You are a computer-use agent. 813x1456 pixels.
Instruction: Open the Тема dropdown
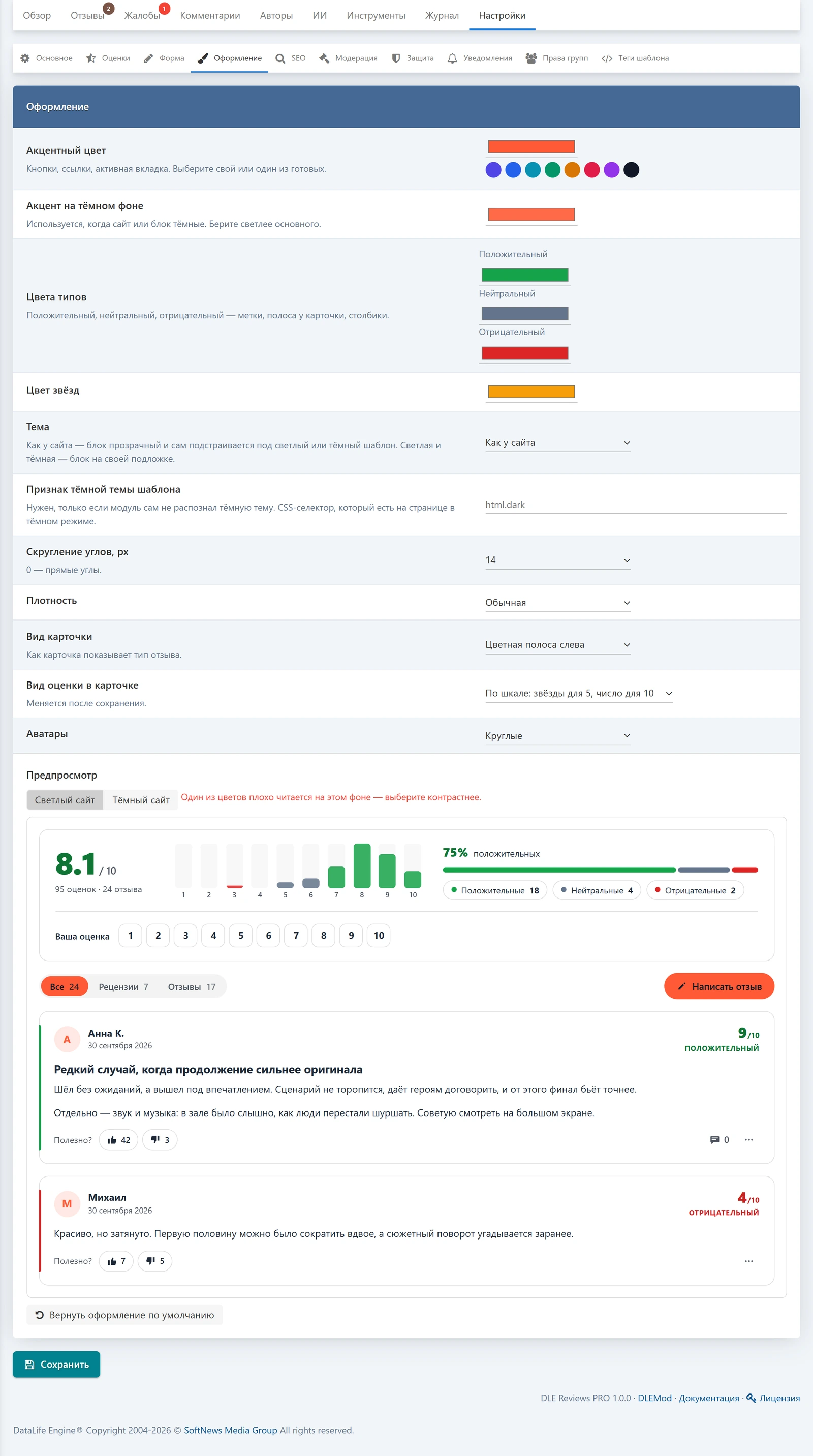coord(557,443)
